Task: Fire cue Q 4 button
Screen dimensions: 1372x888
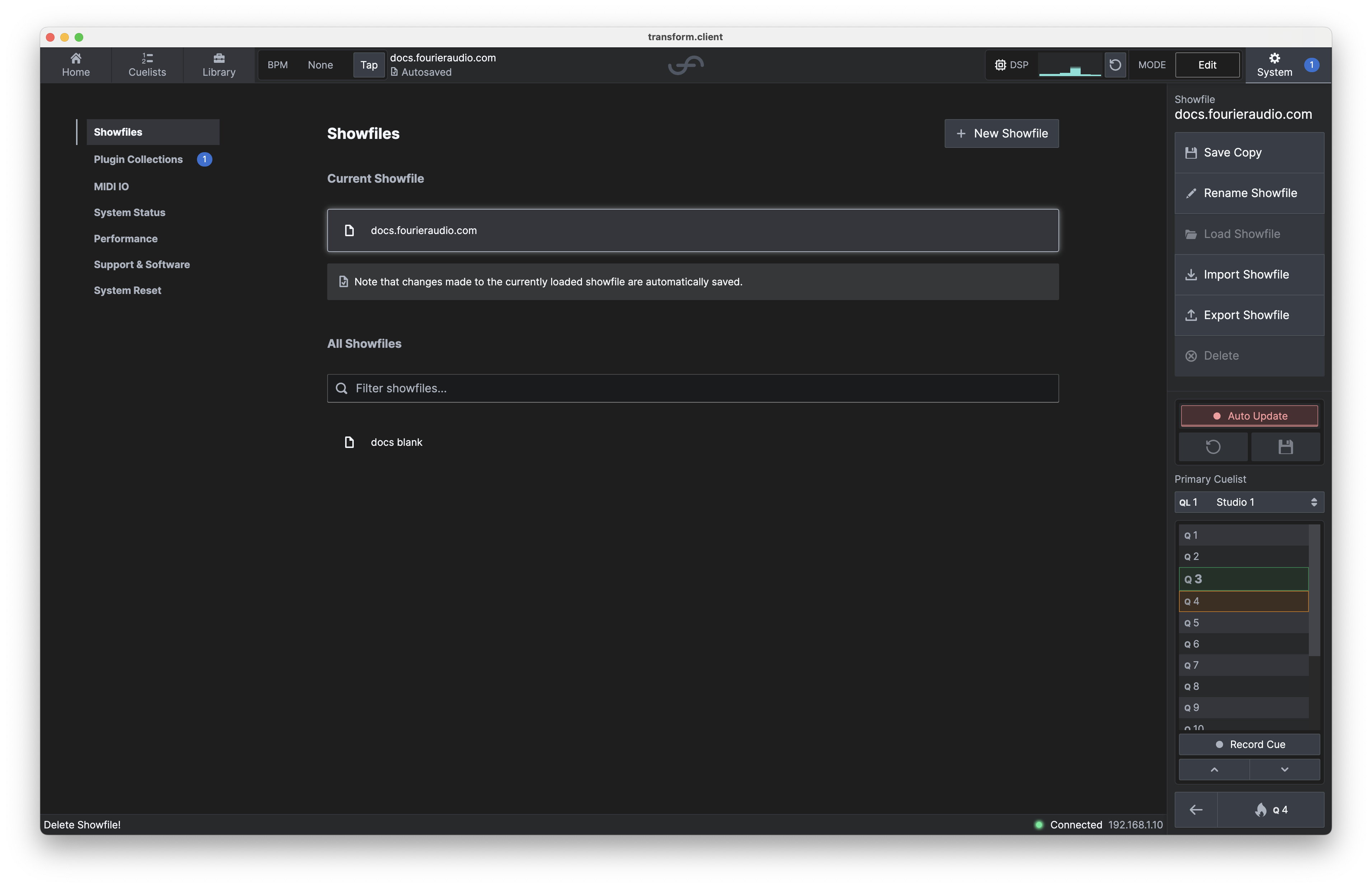Action: pos(1270,810)
